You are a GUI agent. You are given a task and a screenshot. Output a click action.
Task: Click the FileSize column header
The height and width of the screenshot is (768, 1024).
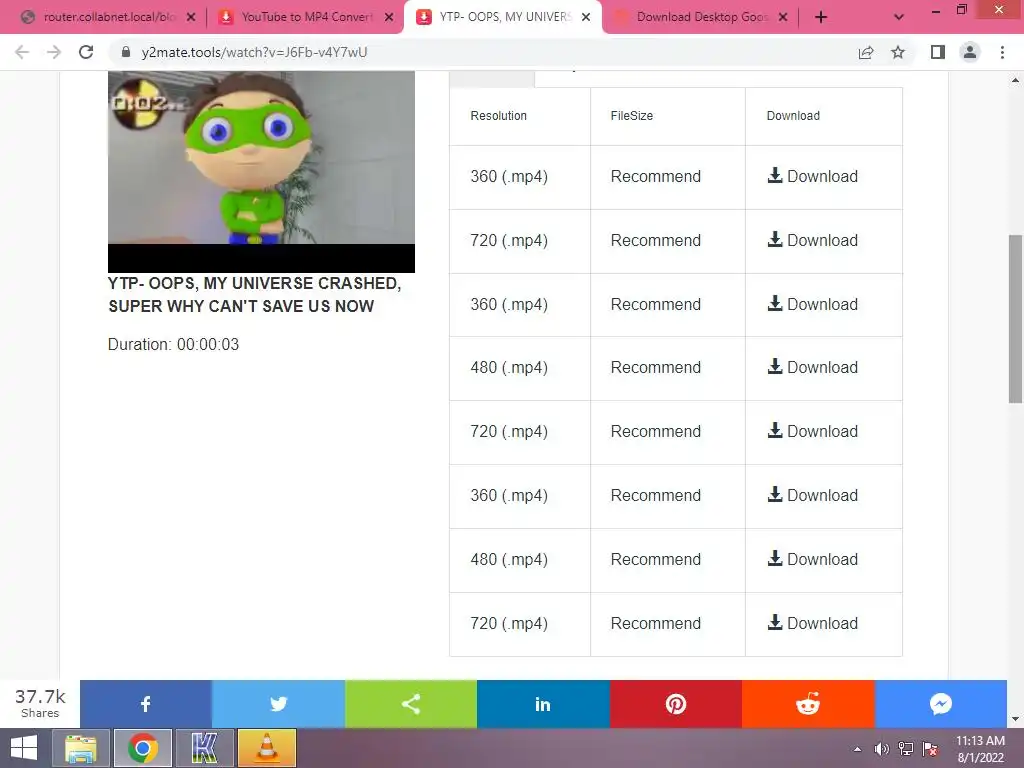point(632,116)
